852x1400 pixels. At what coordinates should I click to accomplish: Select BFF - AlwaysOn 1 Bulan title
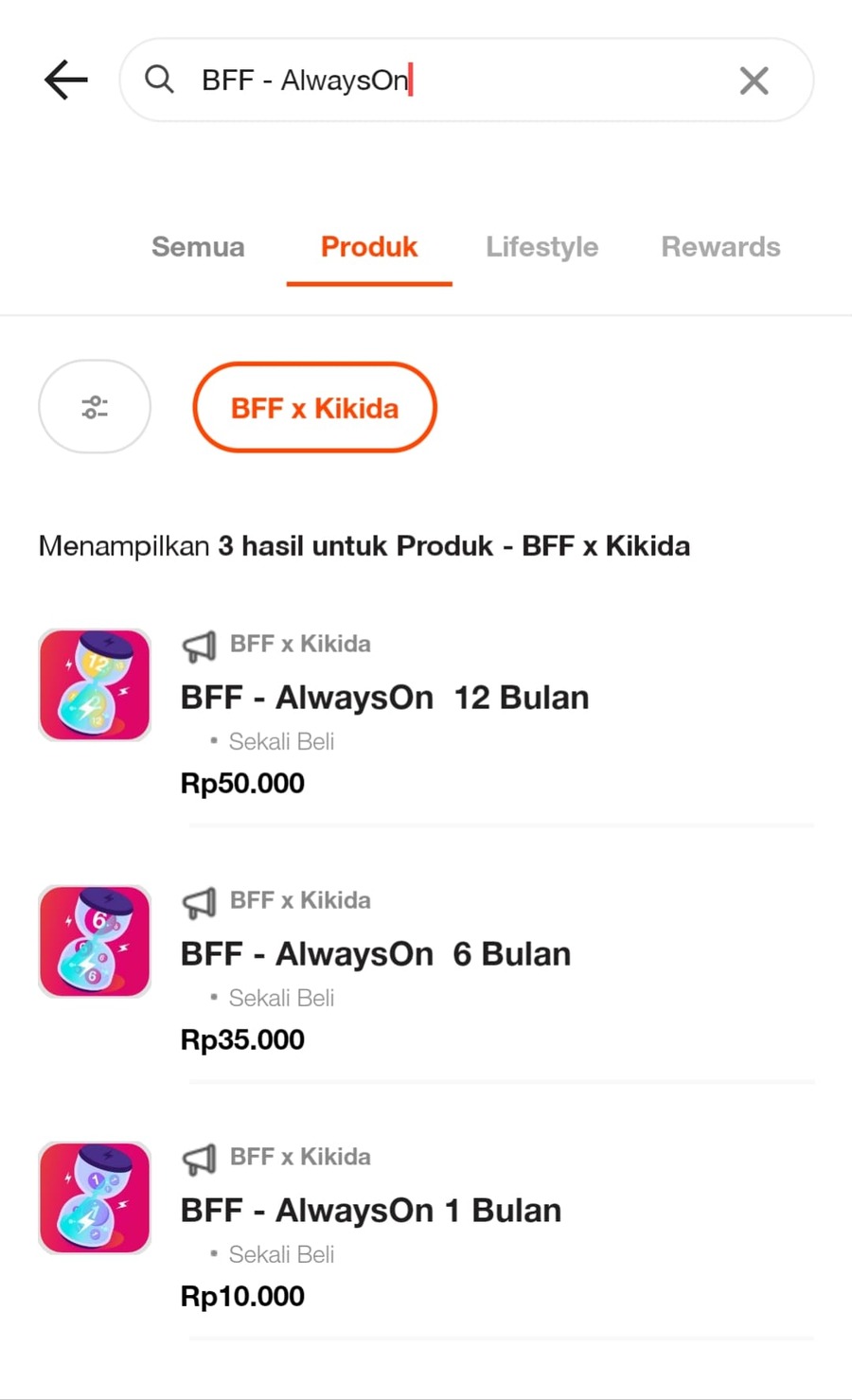pyautogui.click(x=370, y=1211)
